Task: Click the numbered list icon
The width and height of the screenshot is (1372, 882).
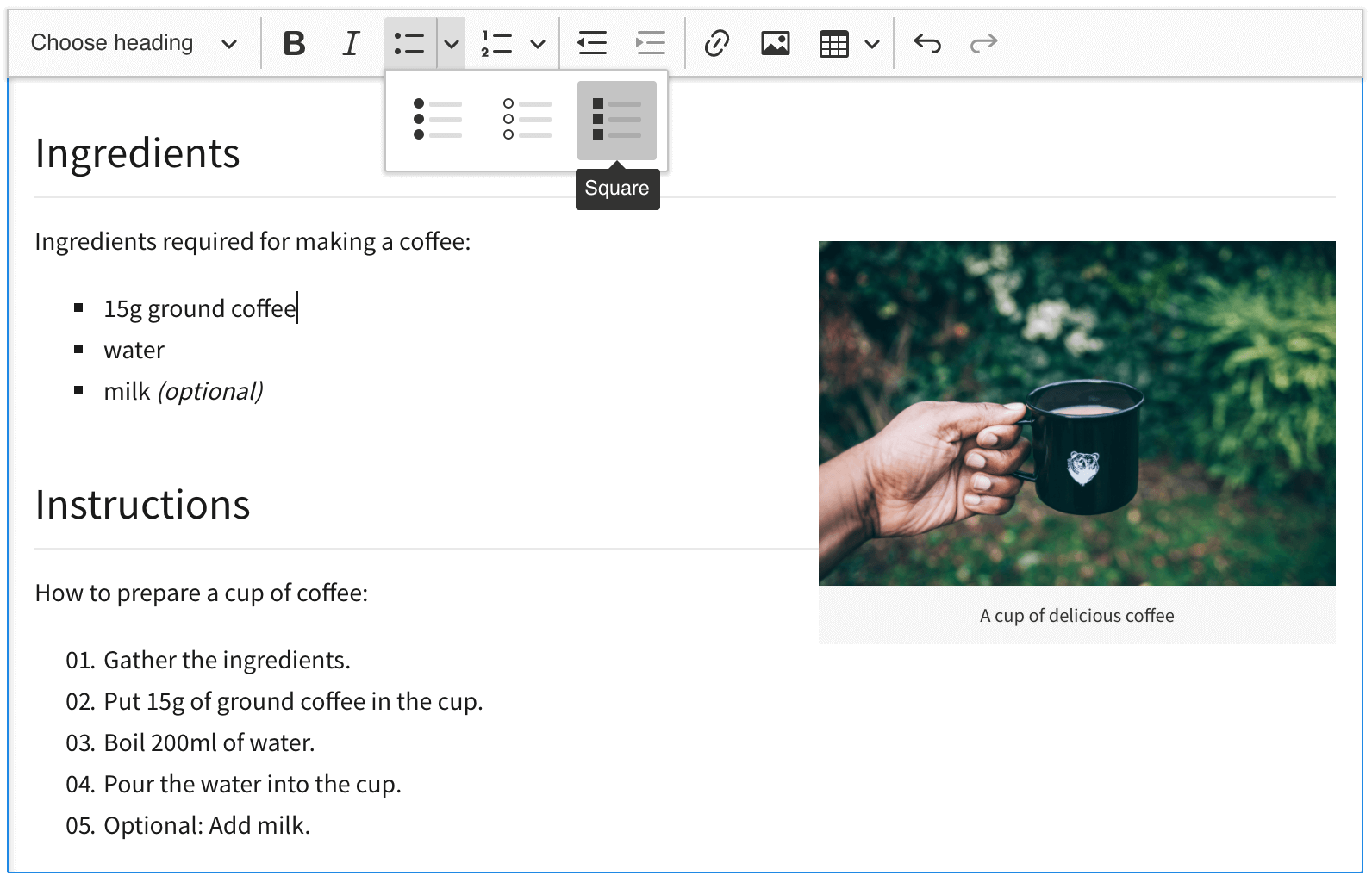Action: tap(496, 43)
